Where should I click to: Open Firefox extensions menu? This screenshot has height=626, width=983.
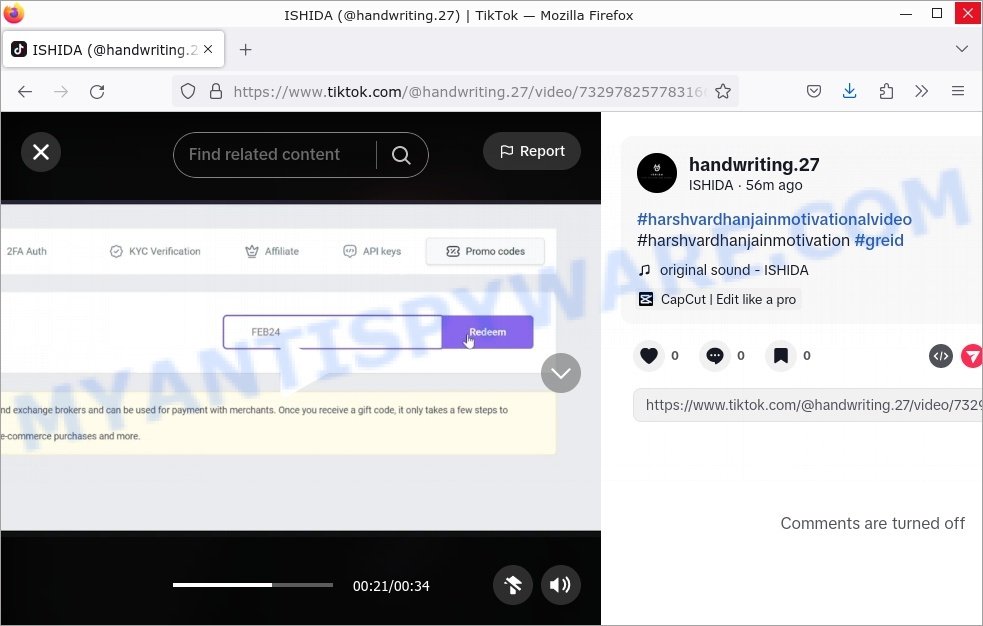pyautogui.click(x=886, y=91)
